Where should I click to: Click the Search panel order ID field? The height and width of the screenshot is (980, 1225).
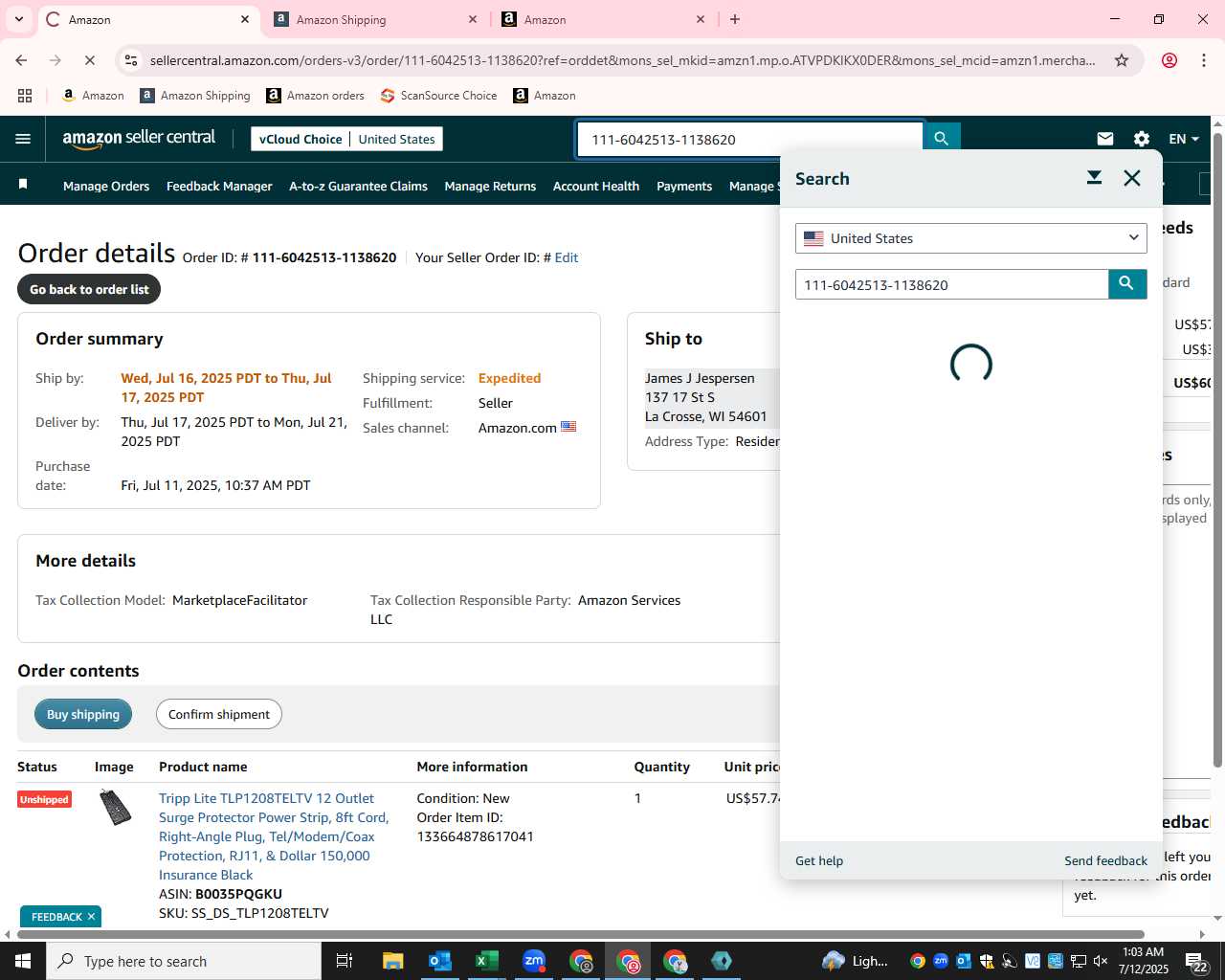(952, 284)
